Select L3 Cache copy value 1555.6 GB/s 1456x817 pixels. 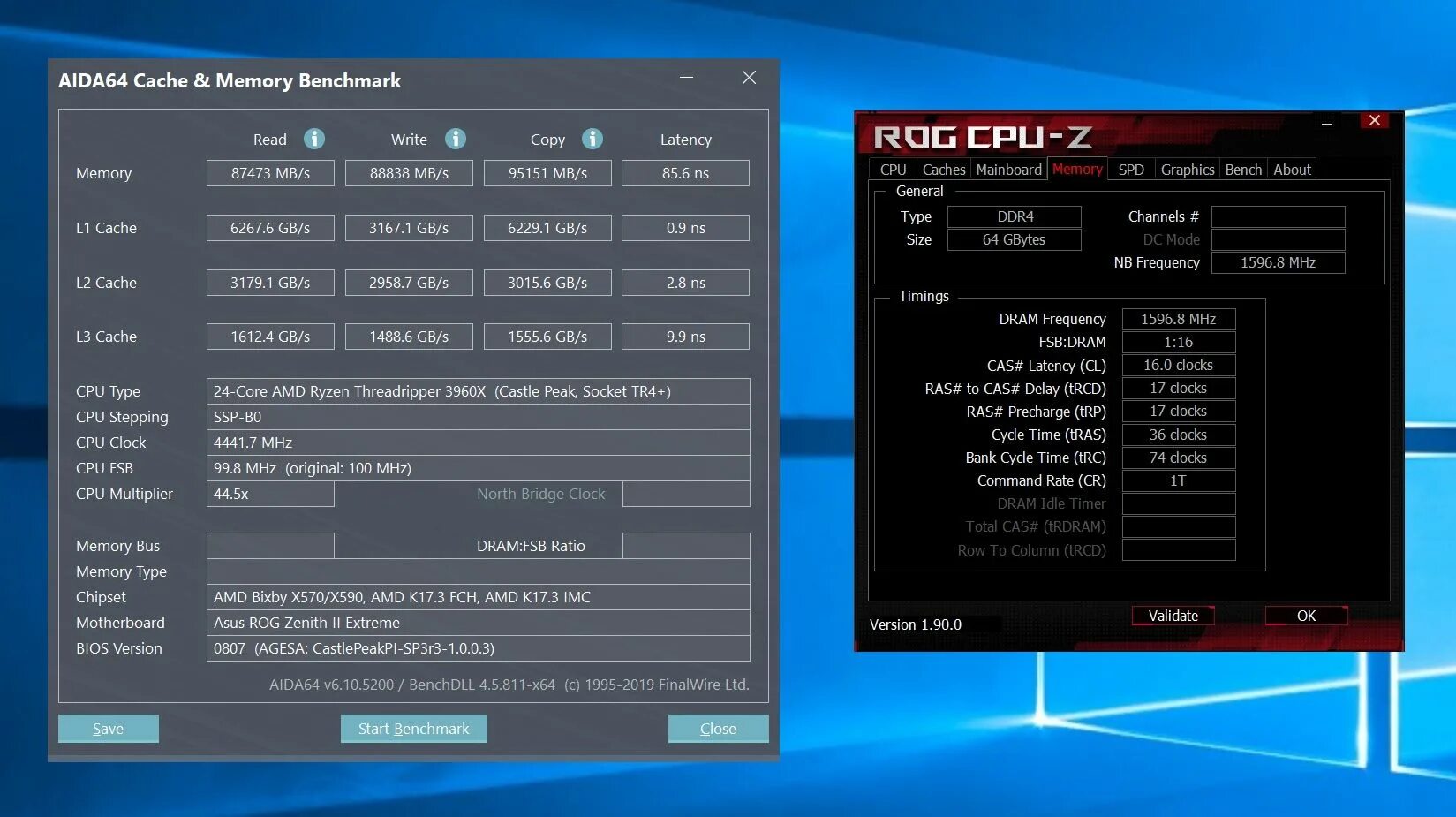point(547,337)
